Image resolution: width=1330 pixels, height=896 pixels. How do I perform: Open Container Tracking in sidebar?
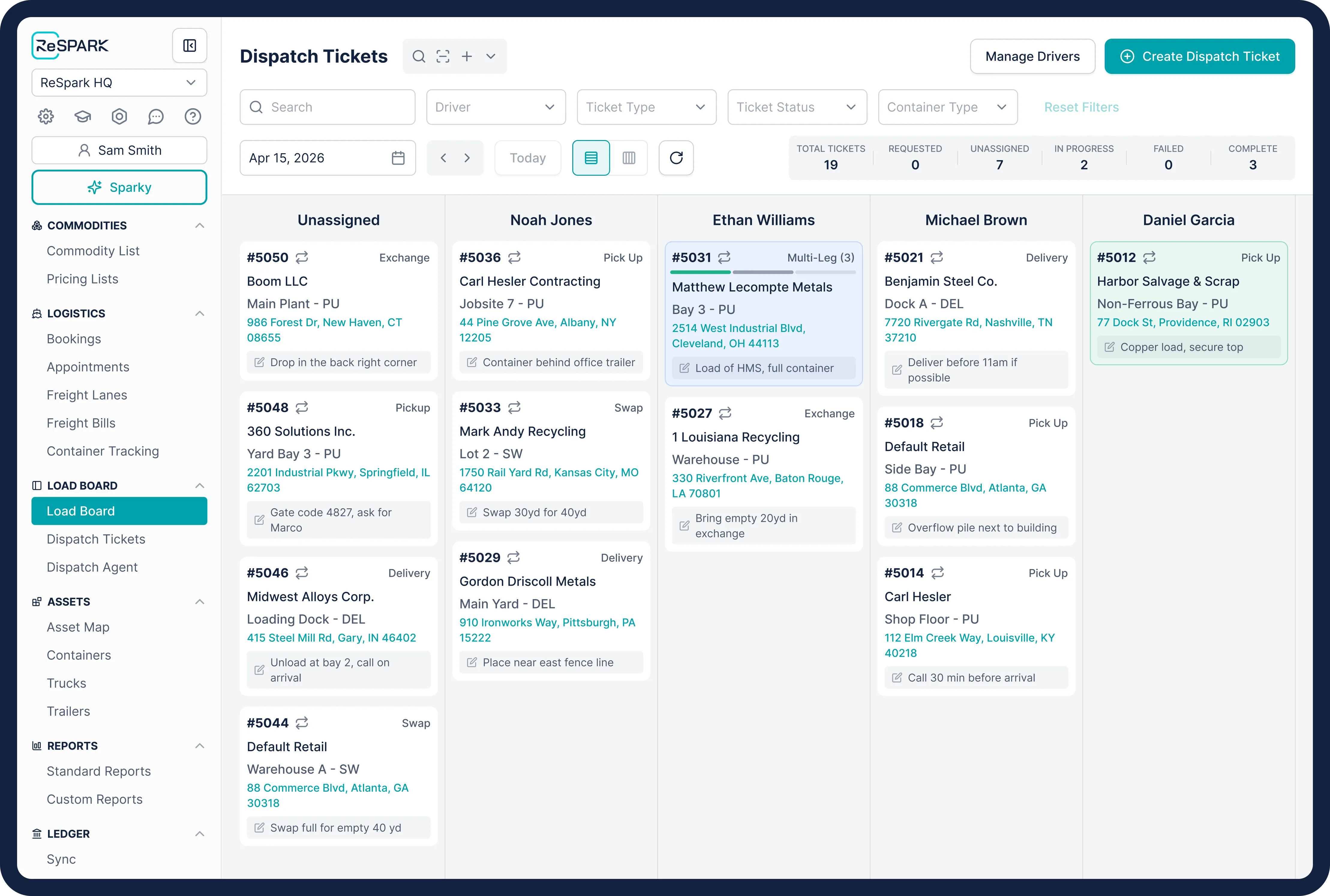point(103,451)
